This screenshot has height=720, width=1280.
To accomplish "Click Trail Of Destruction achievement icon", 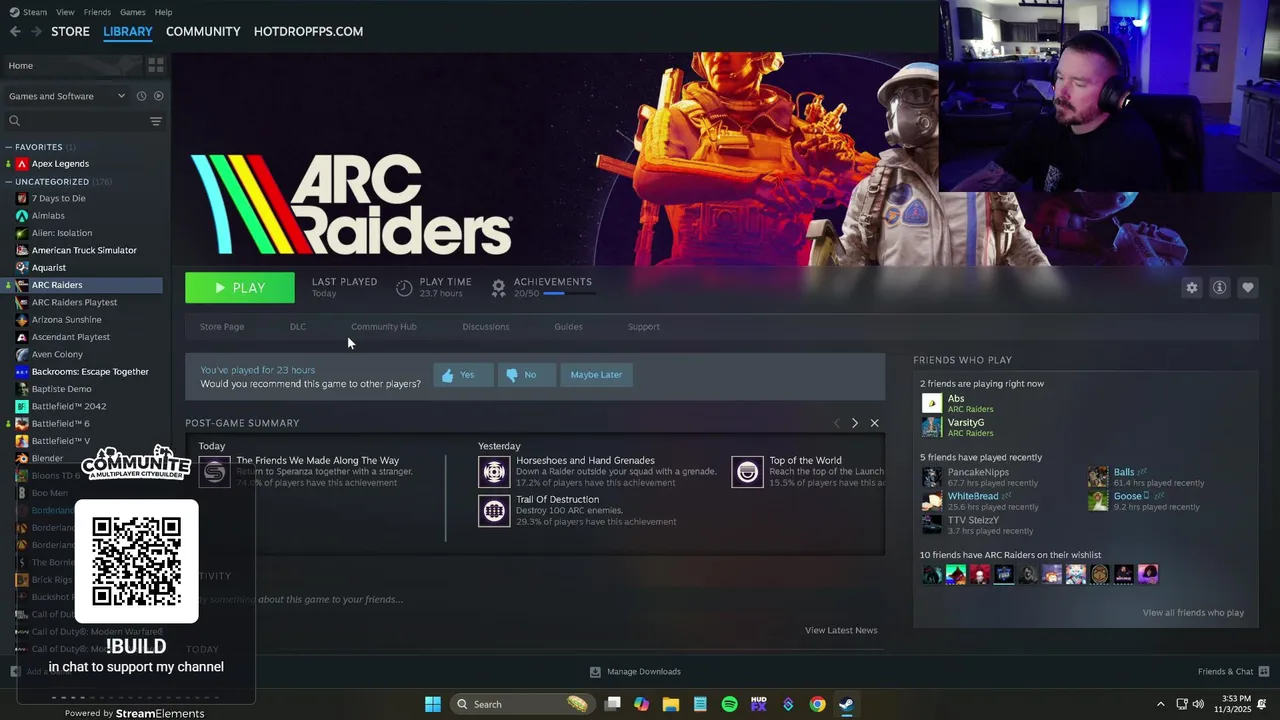I will point(494,511).
